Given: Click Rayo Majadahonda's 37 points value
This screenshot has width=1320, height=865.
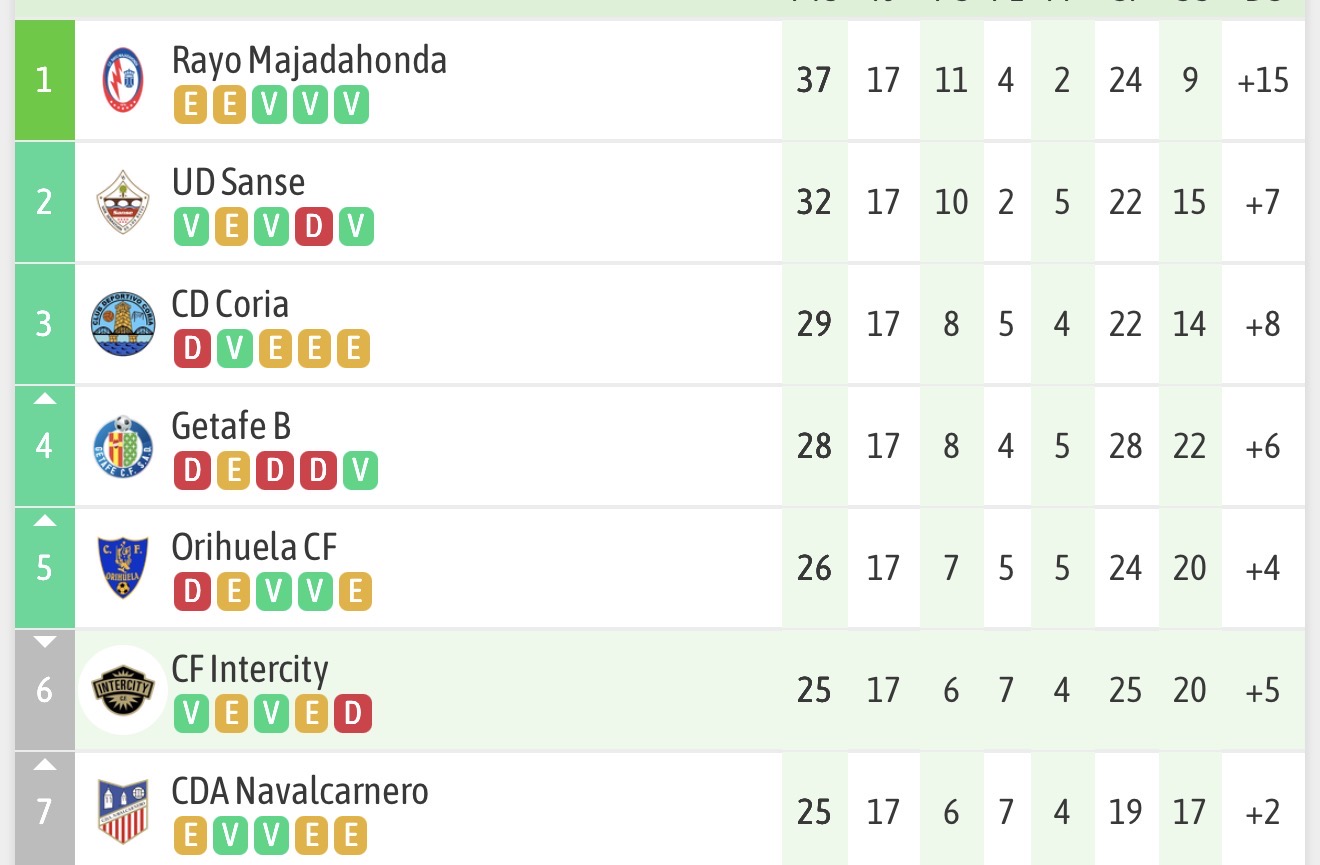Looking at the screenshot, I should click(814, 80).
